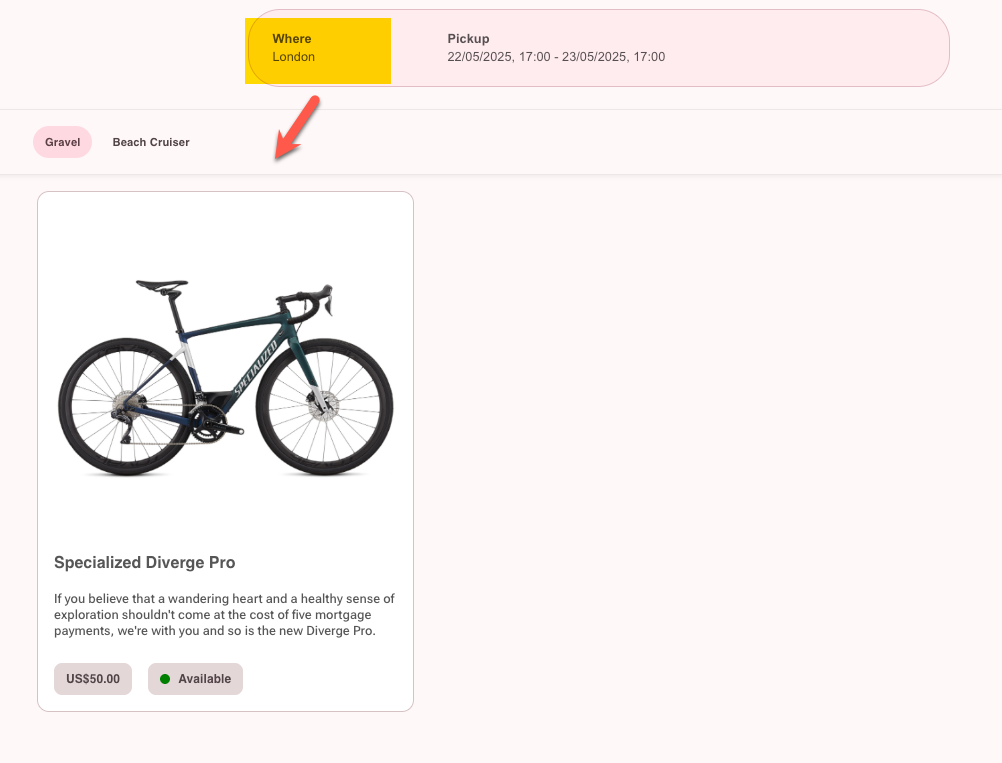Viewport: 1002px width, 763px height.
Task: Open the Where London location field
Action: pyautogui.click(x=318, y=50)
